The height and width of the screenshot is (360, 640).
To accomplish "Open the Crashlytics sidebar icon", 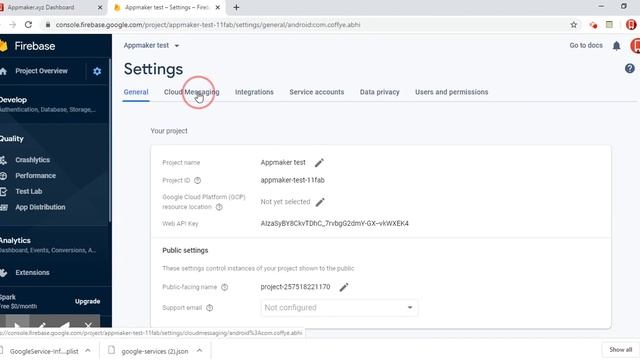I will pos(3,160).
